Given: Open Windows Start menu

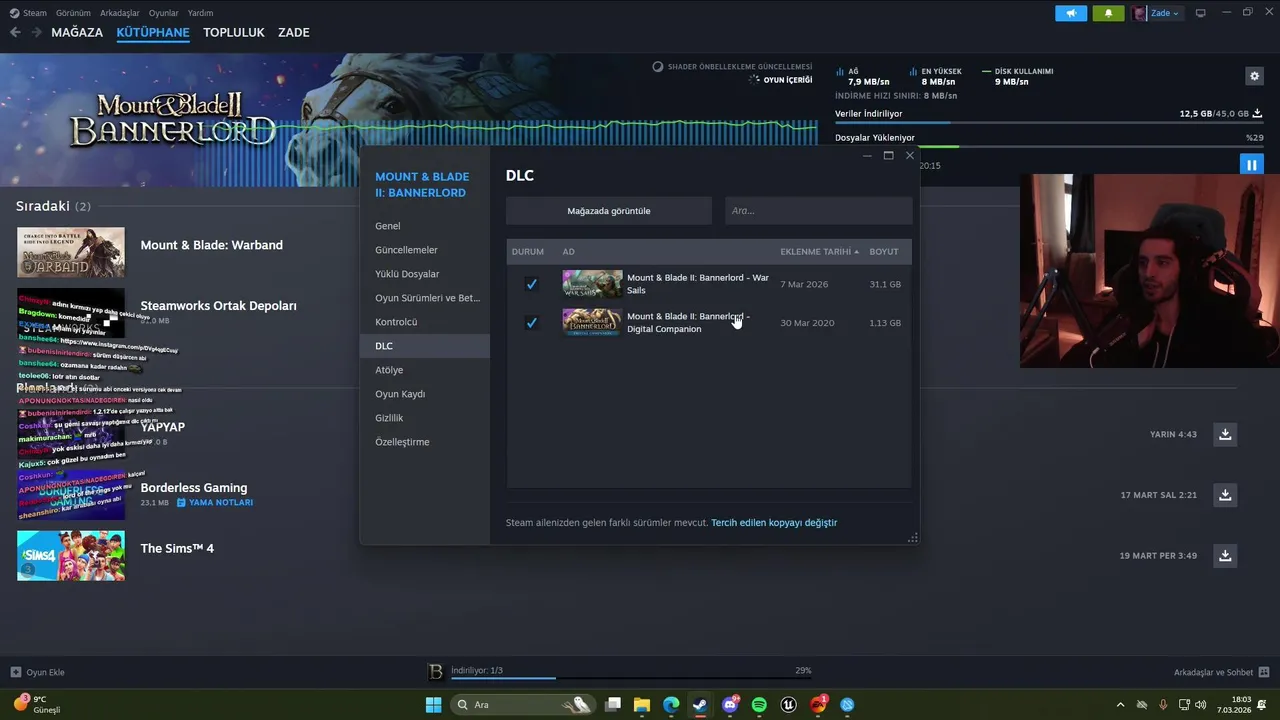Looking at the screenshot, I should click(433, 705).
